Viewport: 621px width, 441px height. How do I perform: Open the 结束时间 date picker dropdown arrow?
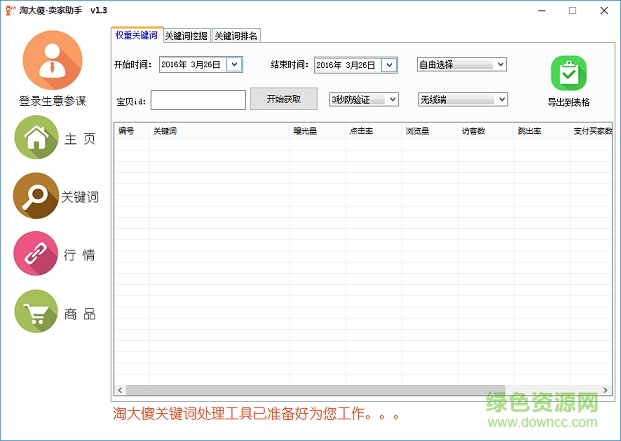tap(390, 65)
